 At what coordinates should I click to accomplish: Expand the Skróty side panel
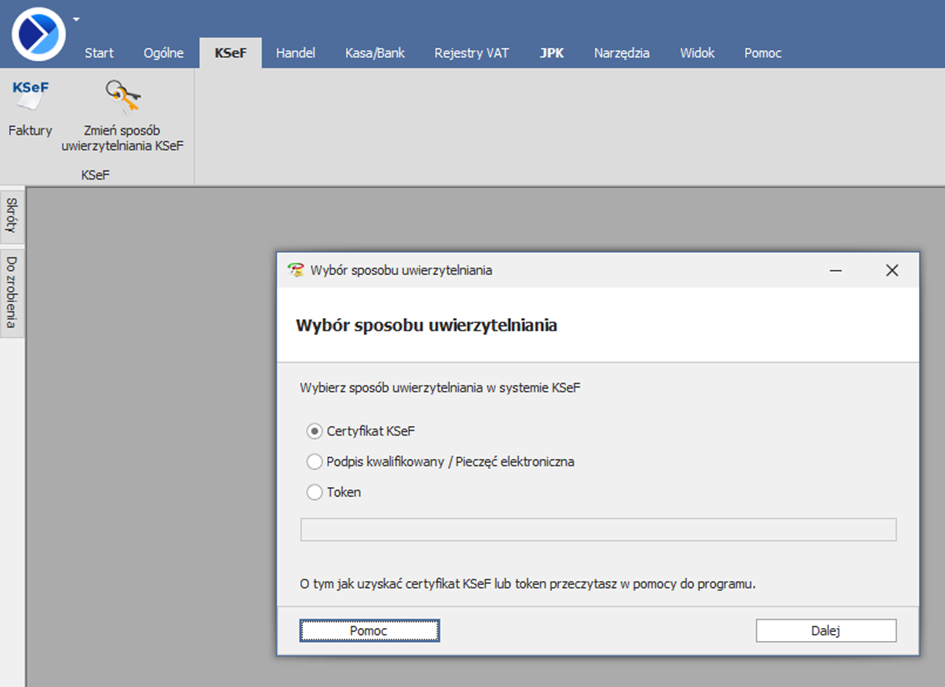[12, 215]
